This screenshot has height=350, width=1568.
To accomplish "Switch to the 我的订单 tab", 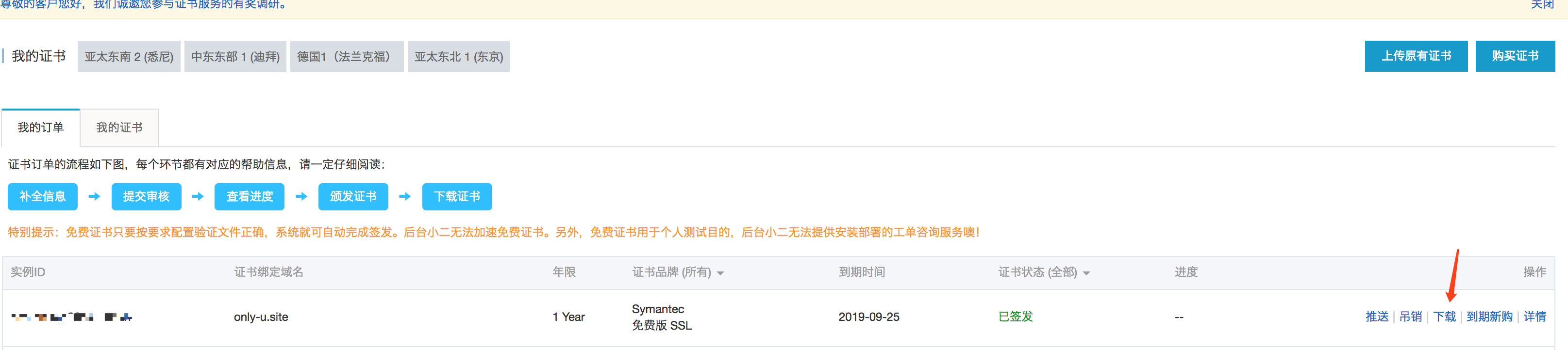I will coord(41,127).
